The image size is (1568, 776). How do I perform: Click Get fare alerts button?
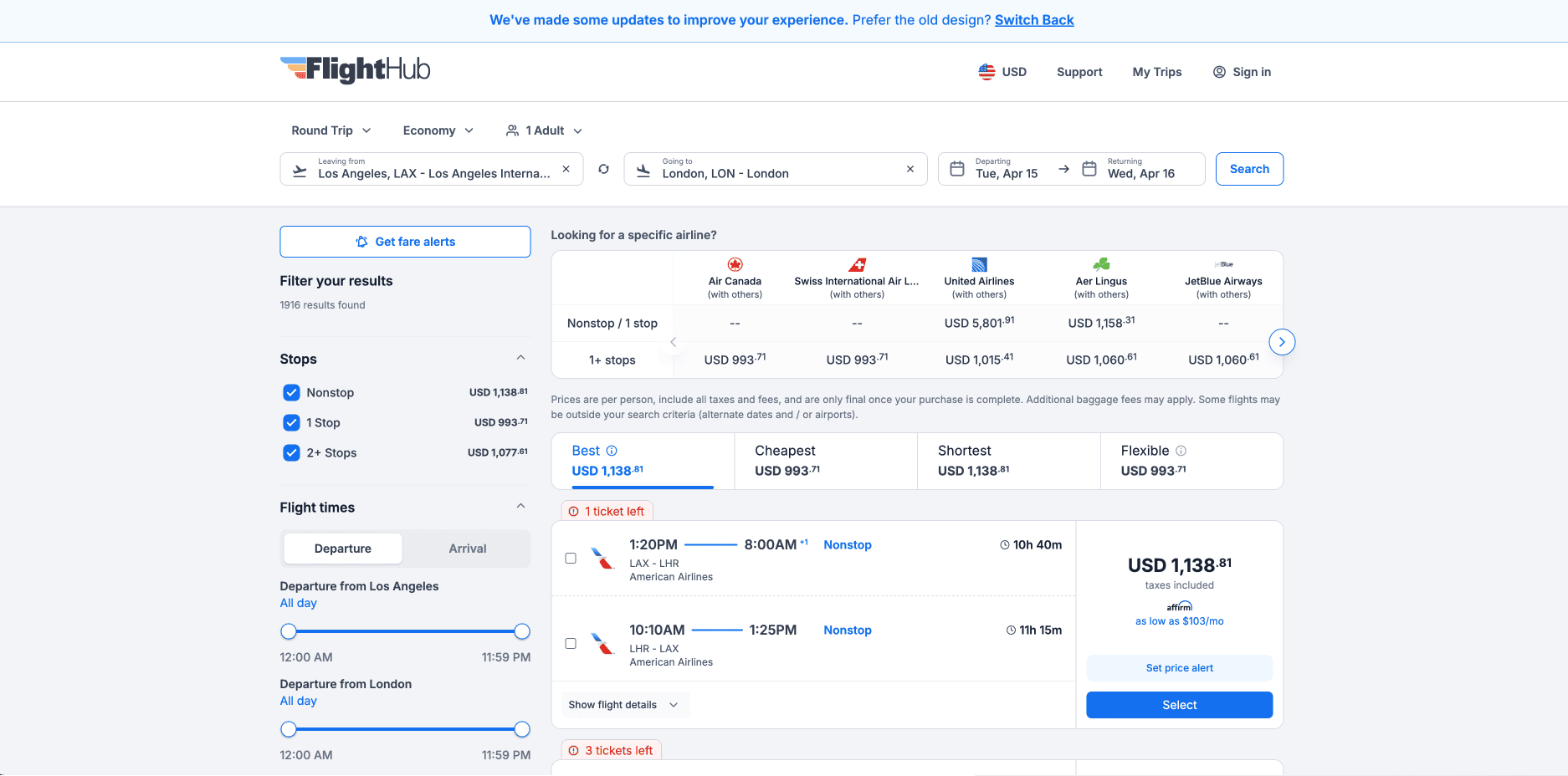[x=405, y=242]
